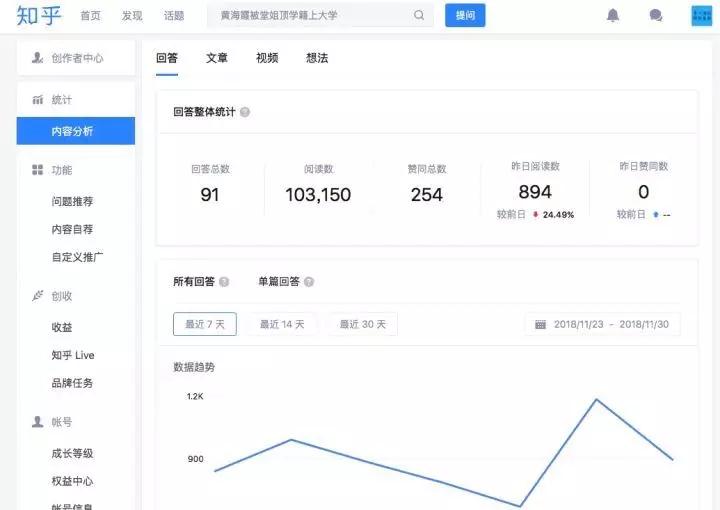Select 最近 7 天 range option
The image size is (720, 510).
pyautogui.click(x=205, y=324)
